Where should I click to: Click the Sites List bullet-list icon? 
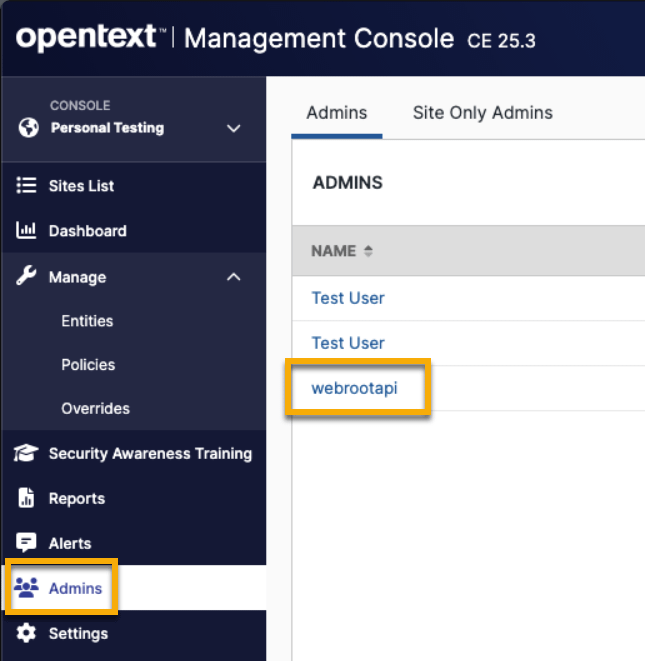pyautogui.click(x=27, y=186)
